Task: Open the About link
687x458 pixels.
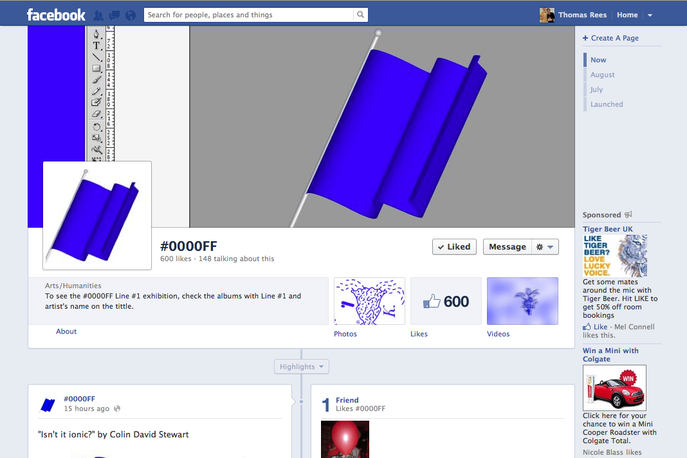Action: 66,331
